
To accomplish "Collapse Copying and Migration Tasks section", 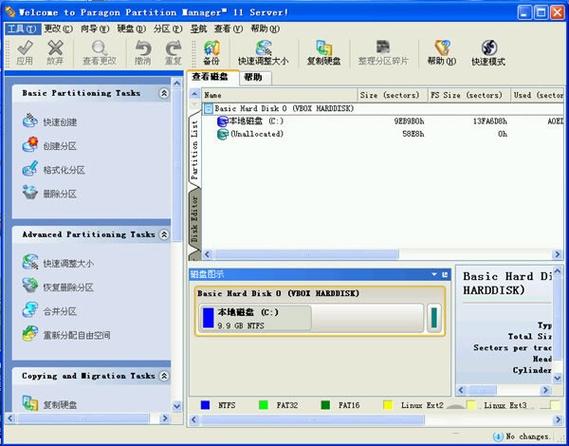I will (x=164, y=376).
